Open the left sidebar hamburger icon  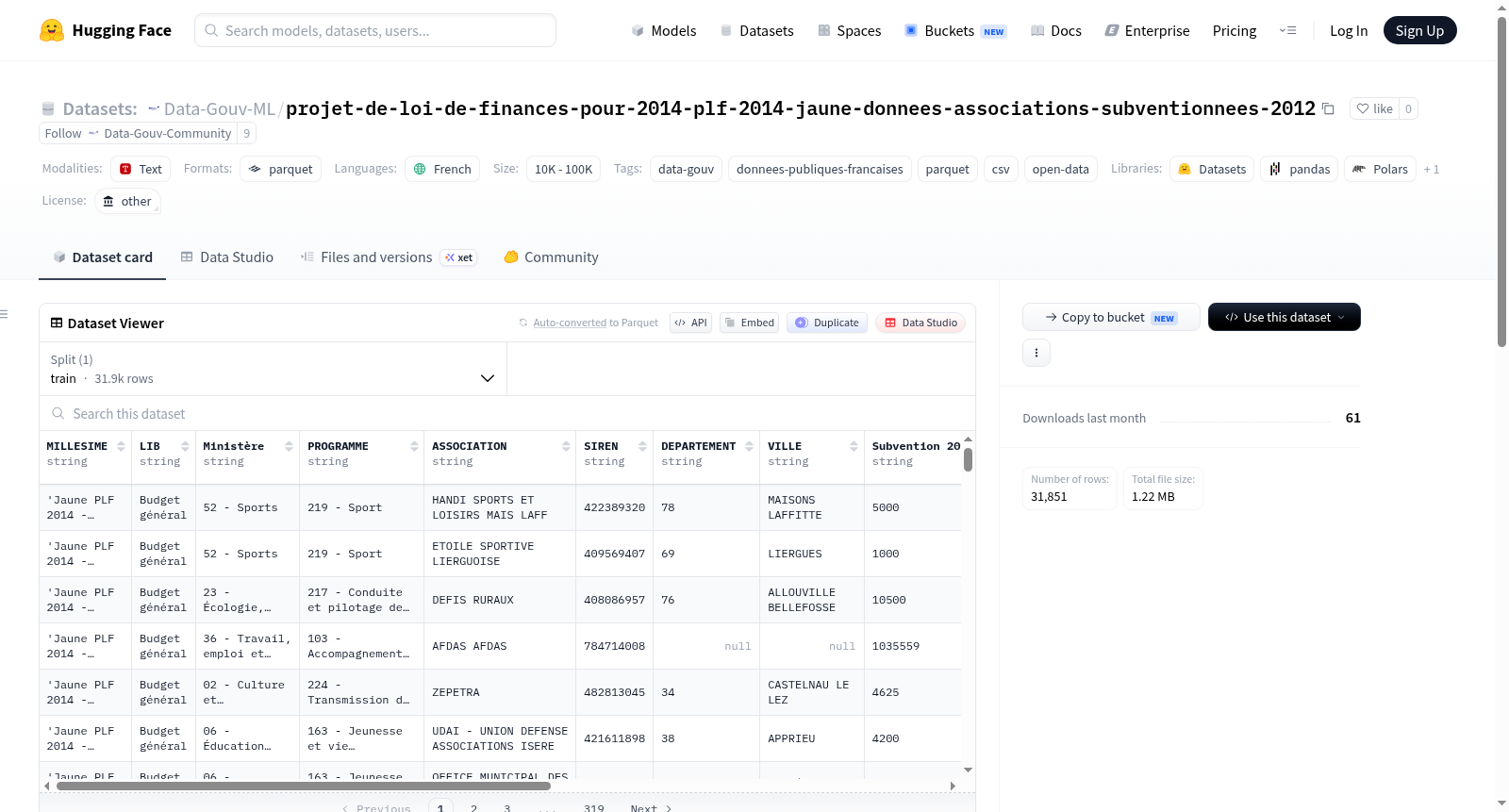click(x=5, y=314)
